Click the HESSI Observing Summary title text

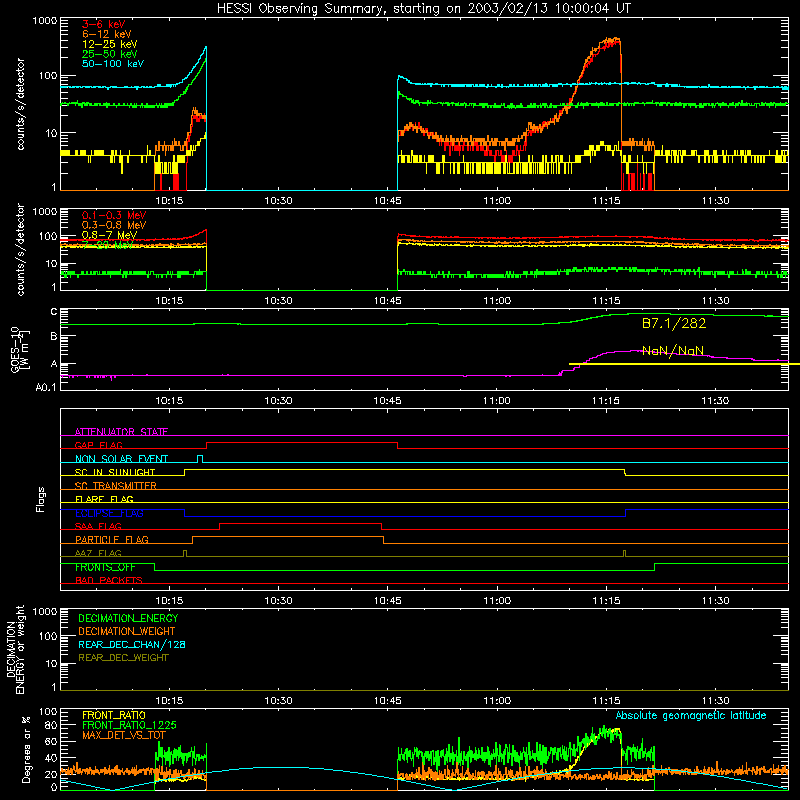[424, 9]
